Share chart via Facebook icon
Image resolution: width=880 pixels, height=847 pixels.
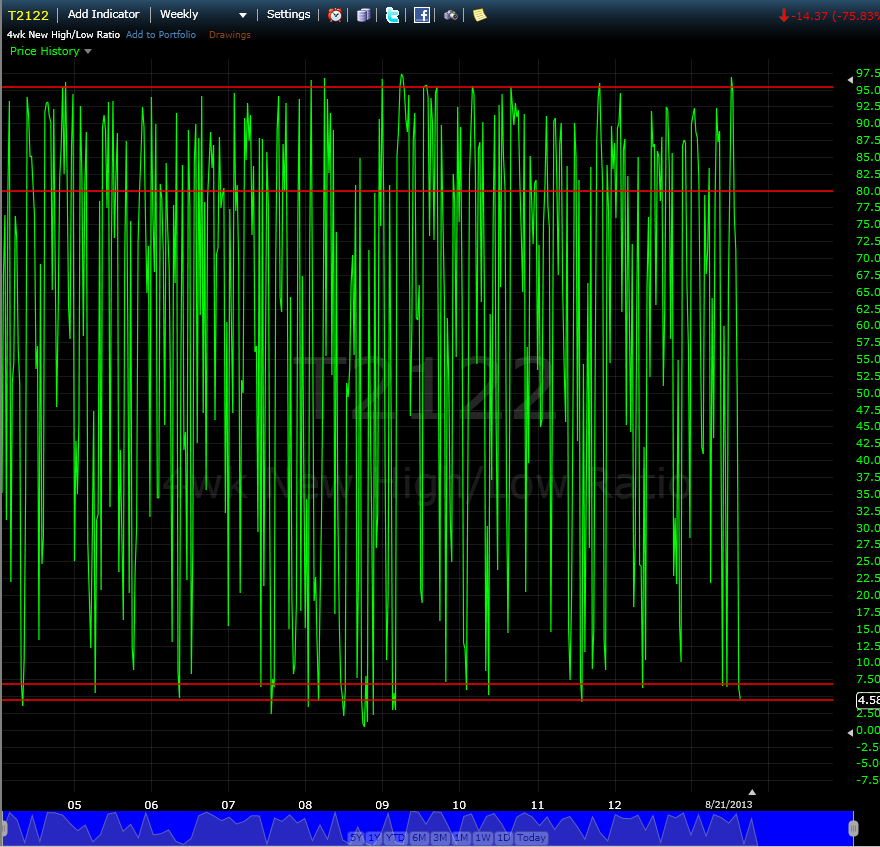pos(421,15)
